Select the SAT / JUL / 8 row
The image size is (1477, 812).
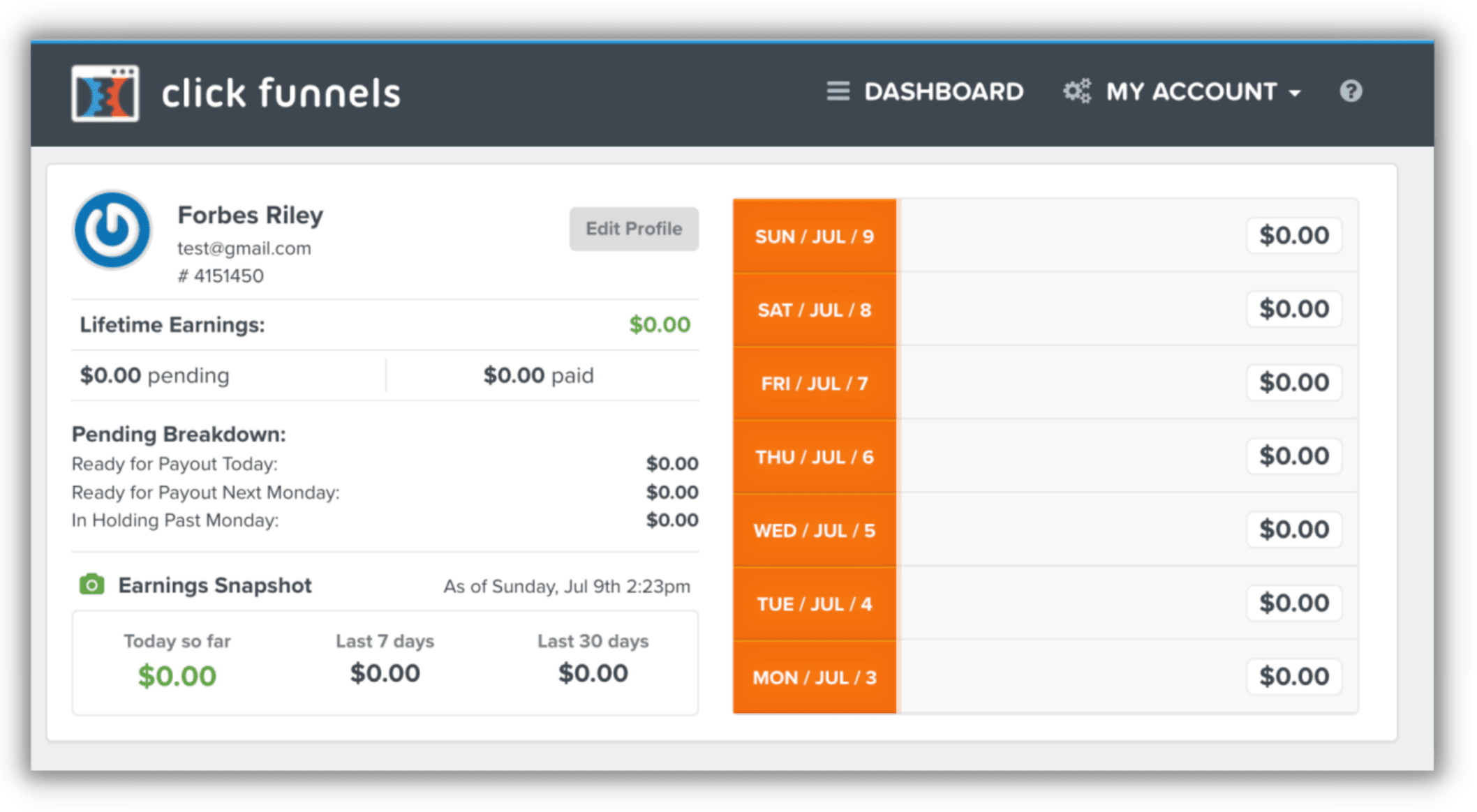[x=814, y=310]
